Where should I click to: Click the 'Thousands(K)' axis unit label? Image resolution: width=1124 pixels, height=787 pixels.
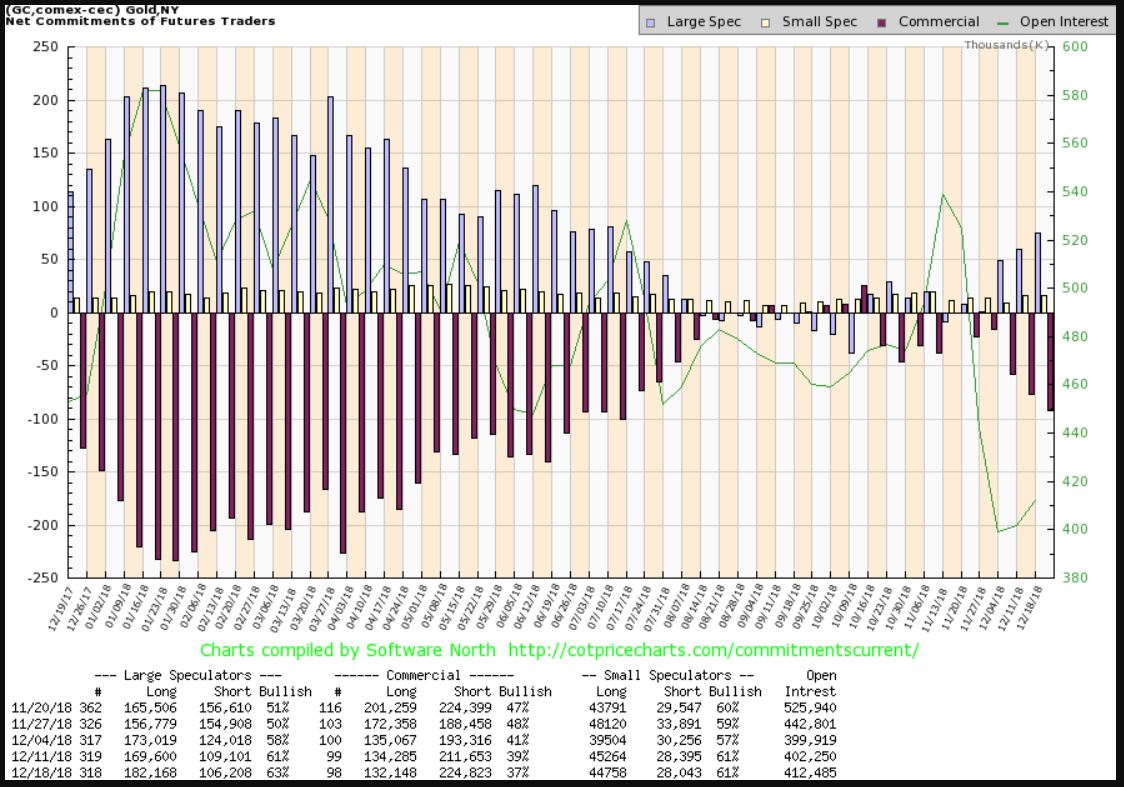[1007, 45]
